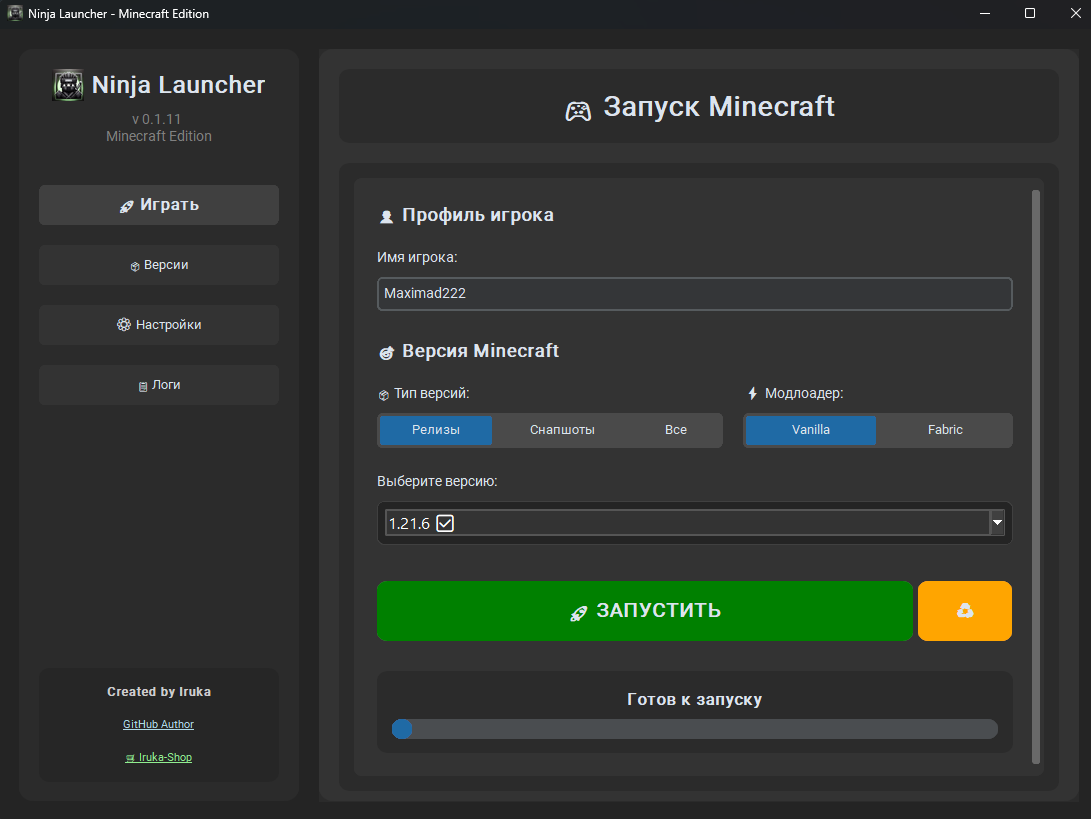Open the Логи section

[159, 385]
